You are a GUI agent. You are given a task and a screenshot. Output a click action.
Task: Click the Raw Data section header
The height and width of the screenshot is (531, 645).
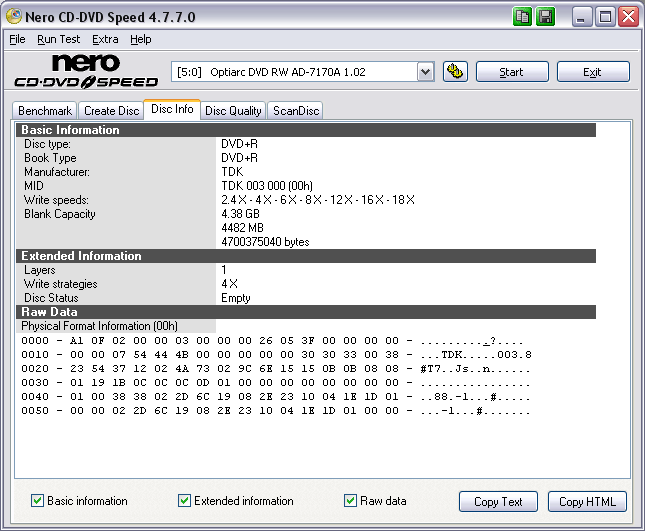(306, 312)
